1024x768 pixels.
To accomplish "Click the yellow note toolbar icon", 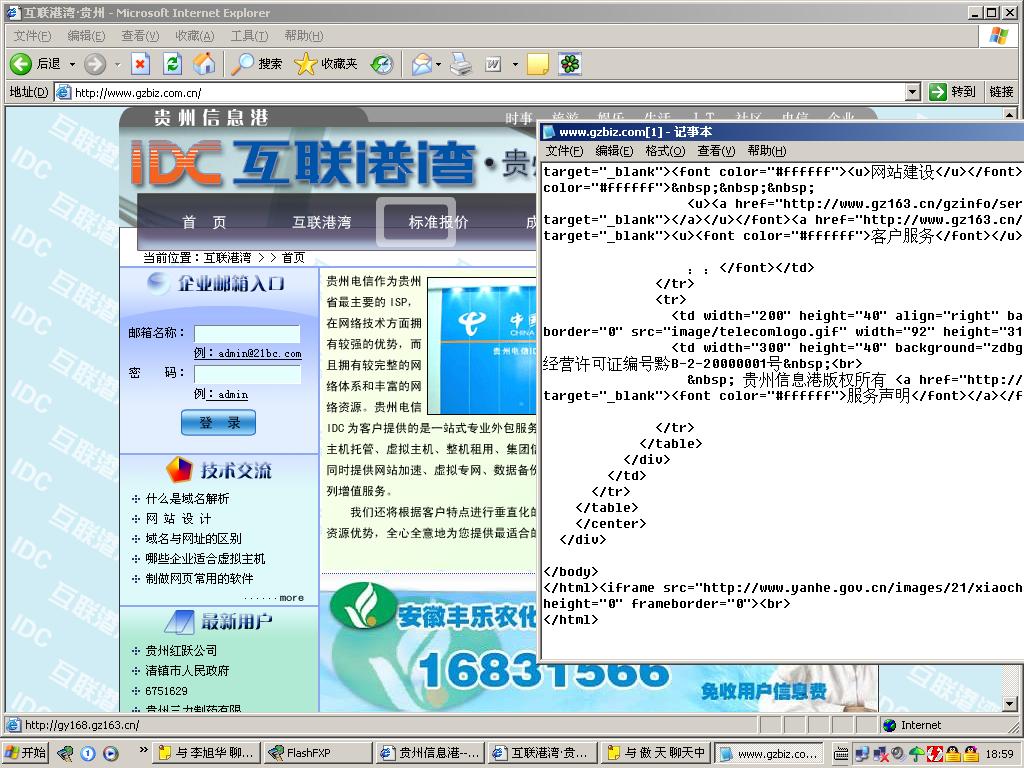I will [x=537, y=64].
